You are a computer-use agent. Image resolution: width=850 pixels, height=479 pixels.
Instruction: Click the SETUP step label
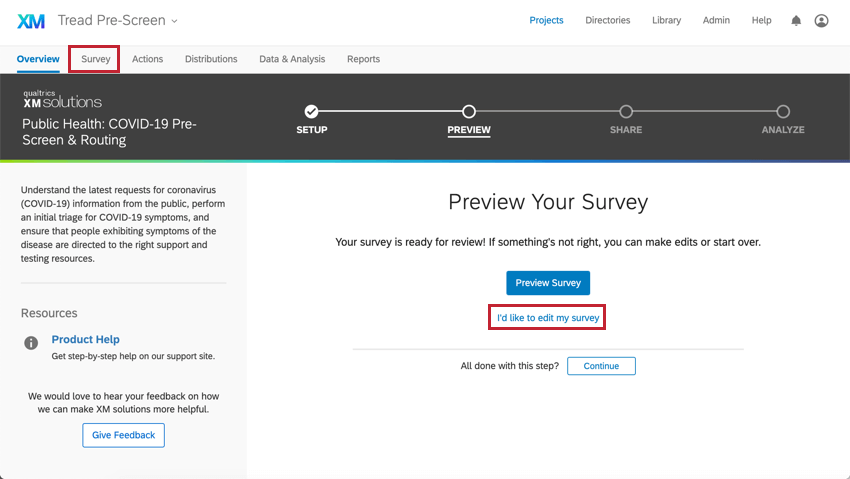(x=312, y=130)
